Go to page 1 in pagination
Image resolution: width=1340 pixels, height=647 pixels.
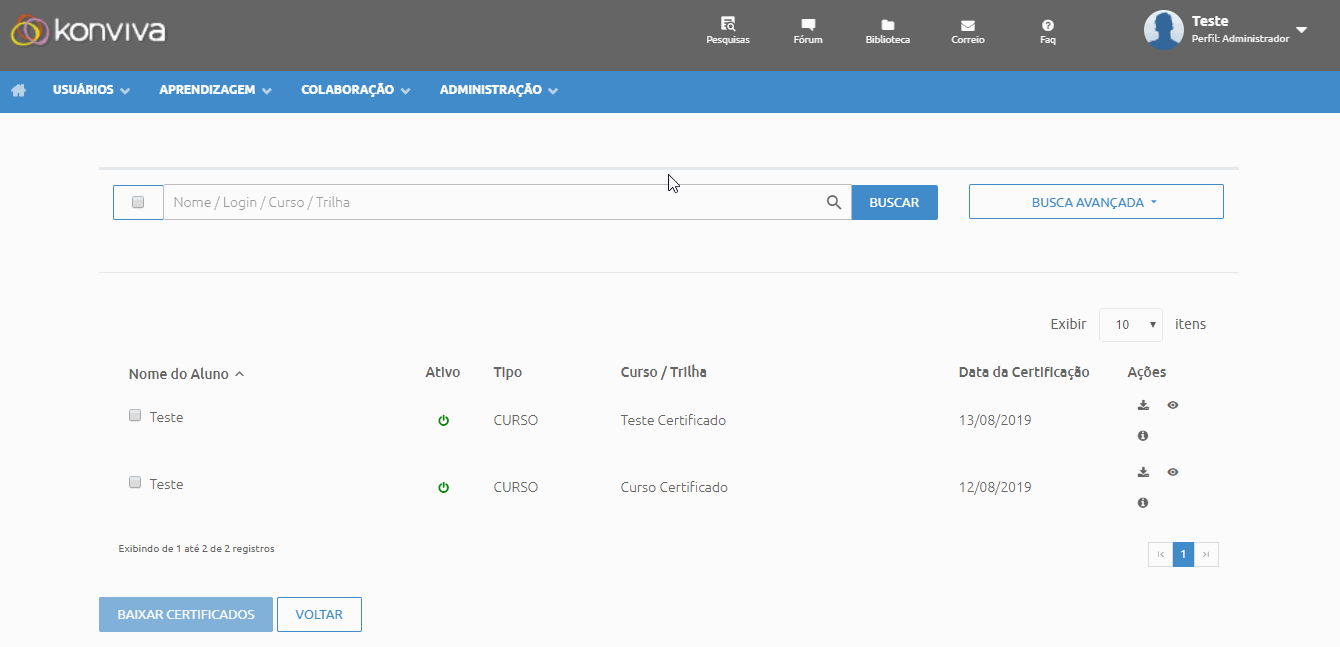click(x=1184, y=554)
